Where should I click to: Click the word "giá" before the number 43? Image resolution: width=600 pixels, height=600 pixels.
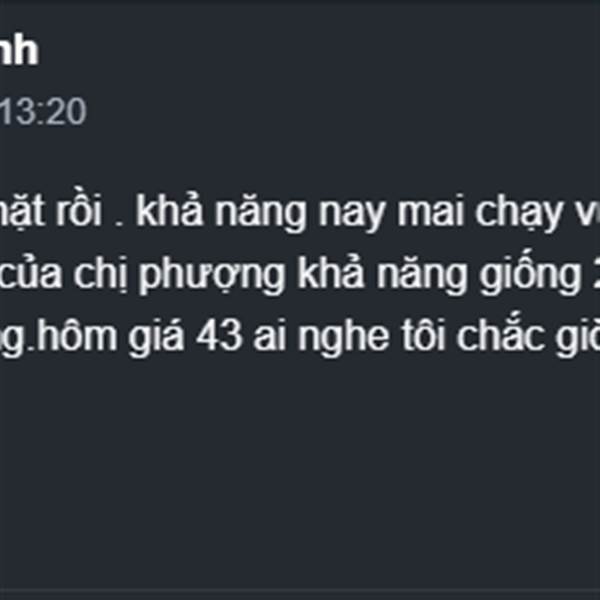[156, 337]
